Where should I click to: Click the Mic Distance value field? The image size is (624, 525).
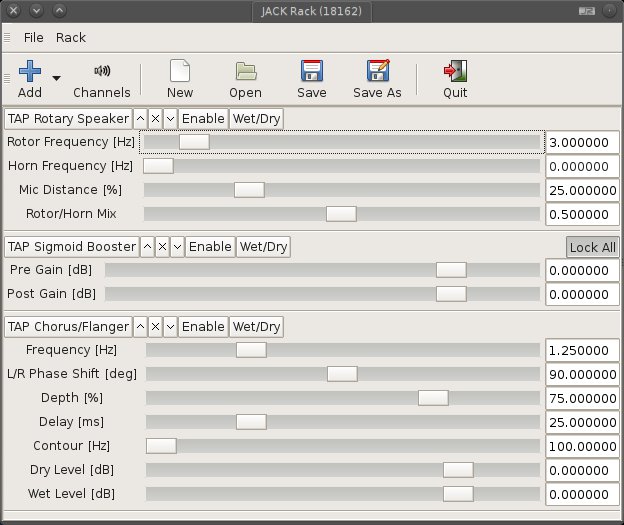582,190
